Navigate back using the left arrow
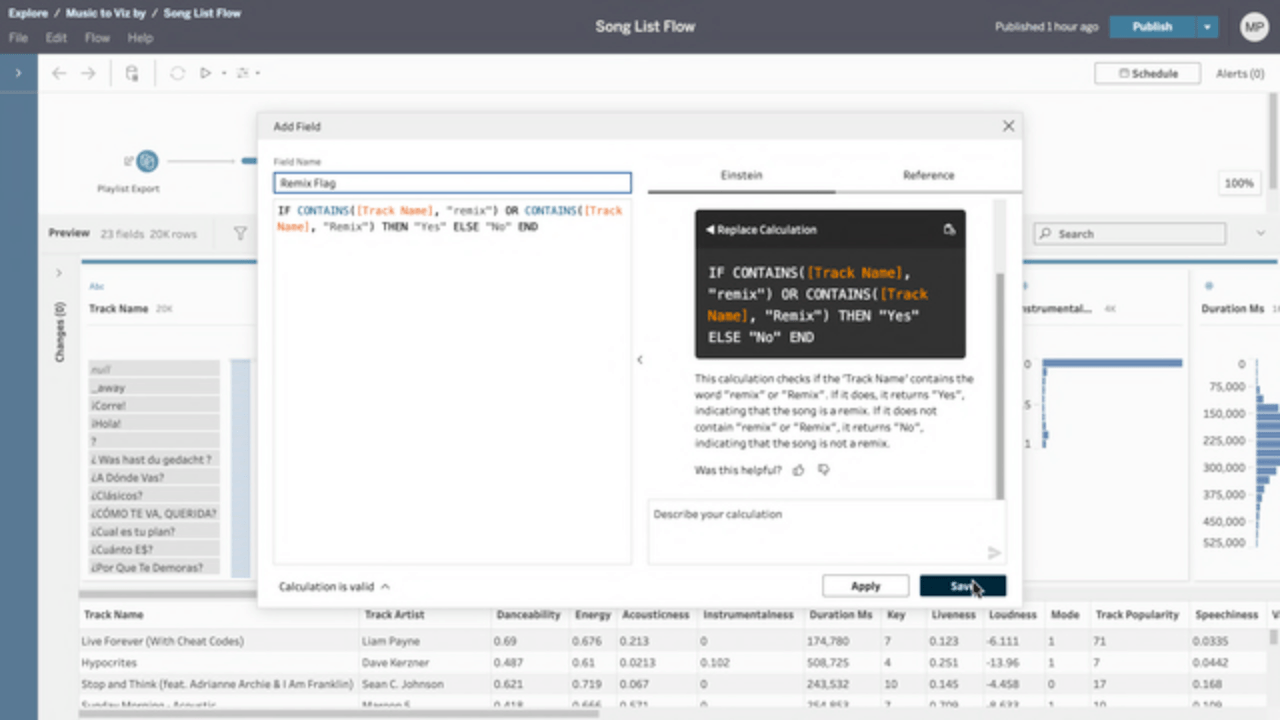The height and width of the screenshot is (720, 1280). pyautogui.click(x=58, y=72)
